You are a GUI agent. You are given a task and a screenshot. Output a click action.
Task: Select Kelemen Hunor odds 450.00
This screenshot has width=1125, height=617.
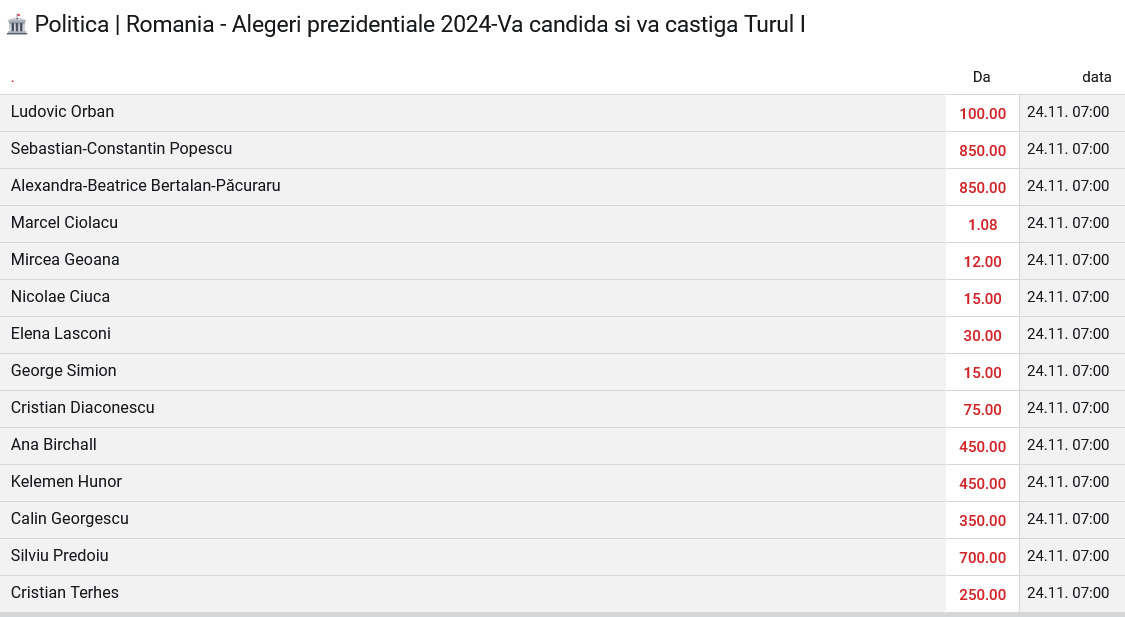(982, 484)
